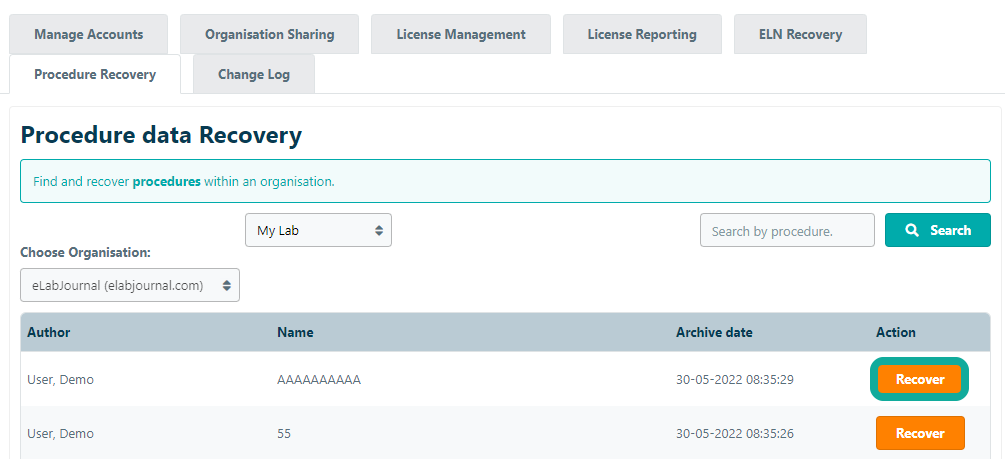
Task: Select the archive date 30-05-2022 08:35:26
Action: pyautogui.click(x=735, y=433)
